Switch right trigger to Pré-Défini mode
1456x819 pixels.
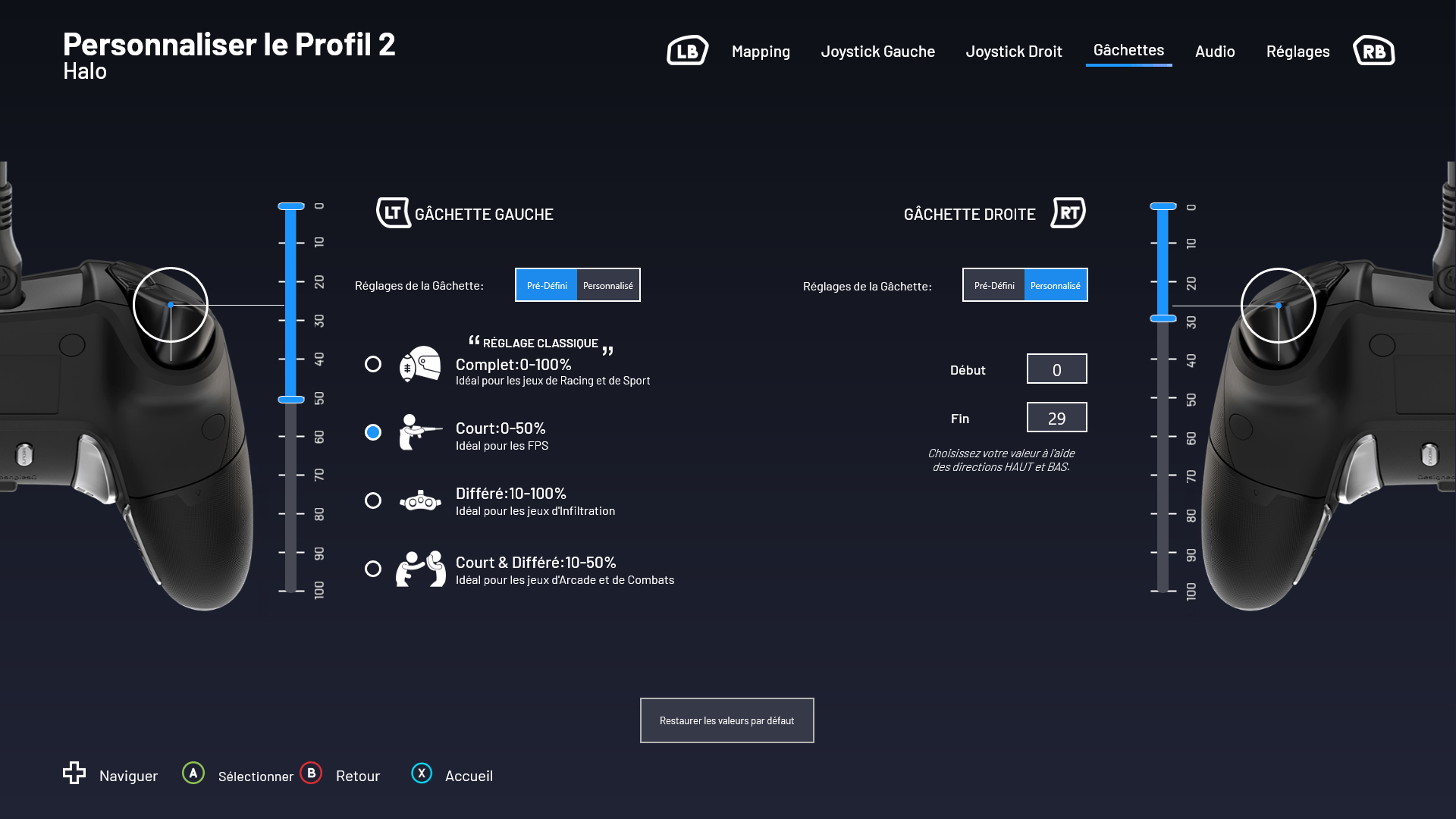pyautogui.click(x=994, y=285)
